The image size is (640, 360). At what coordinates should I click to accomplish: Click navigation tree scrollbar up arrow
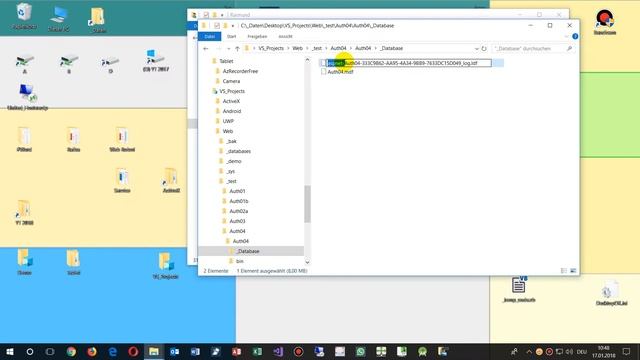tap(307, 60)
